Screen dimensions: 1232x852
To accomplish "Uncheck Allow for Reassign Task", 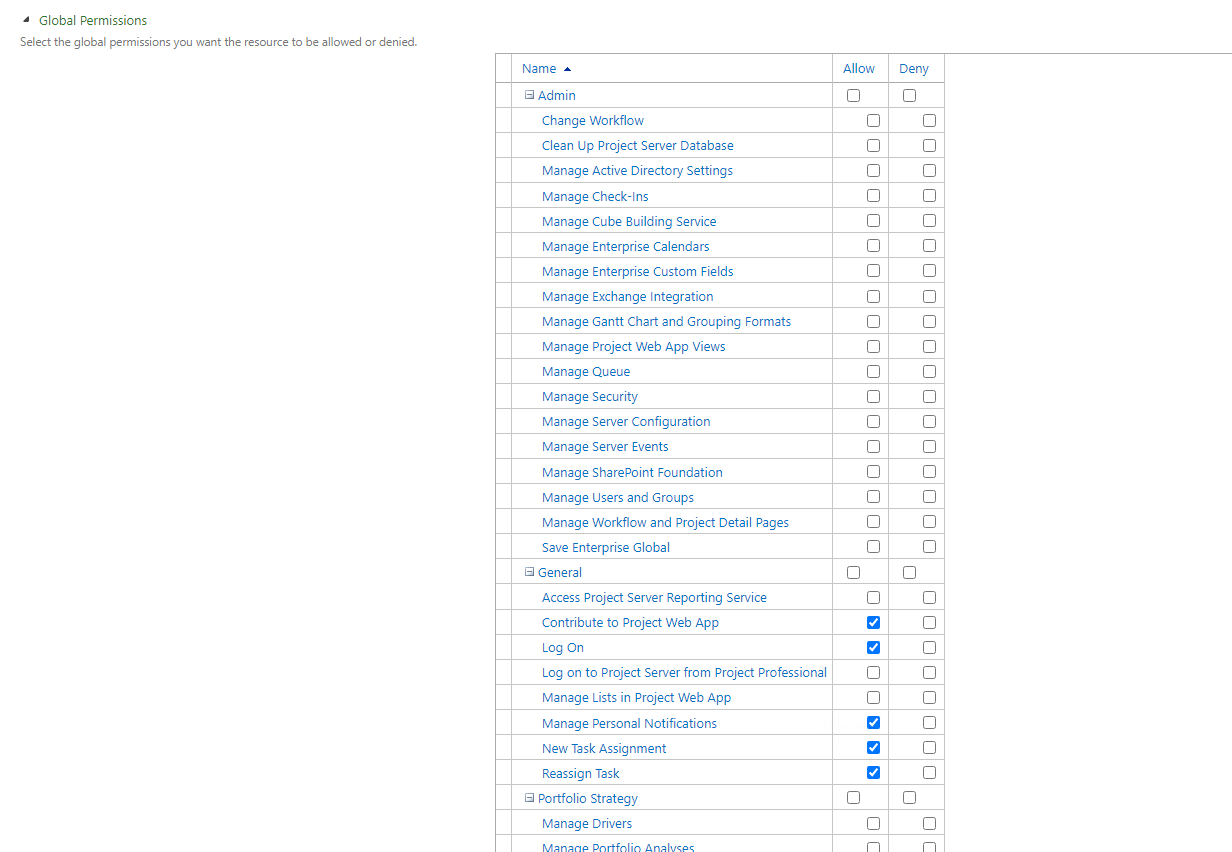I will coord(874,773).
